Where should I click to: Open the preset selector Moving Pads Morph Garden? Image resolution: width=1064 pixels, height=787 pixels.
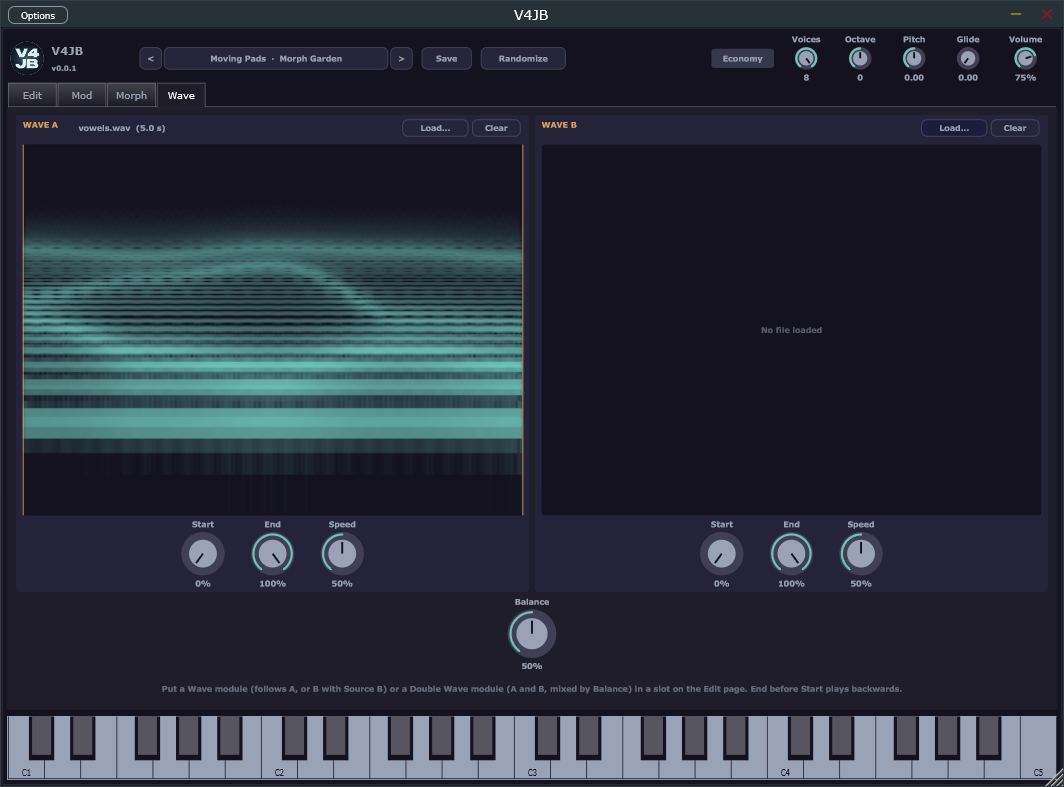tap(276, 58)
